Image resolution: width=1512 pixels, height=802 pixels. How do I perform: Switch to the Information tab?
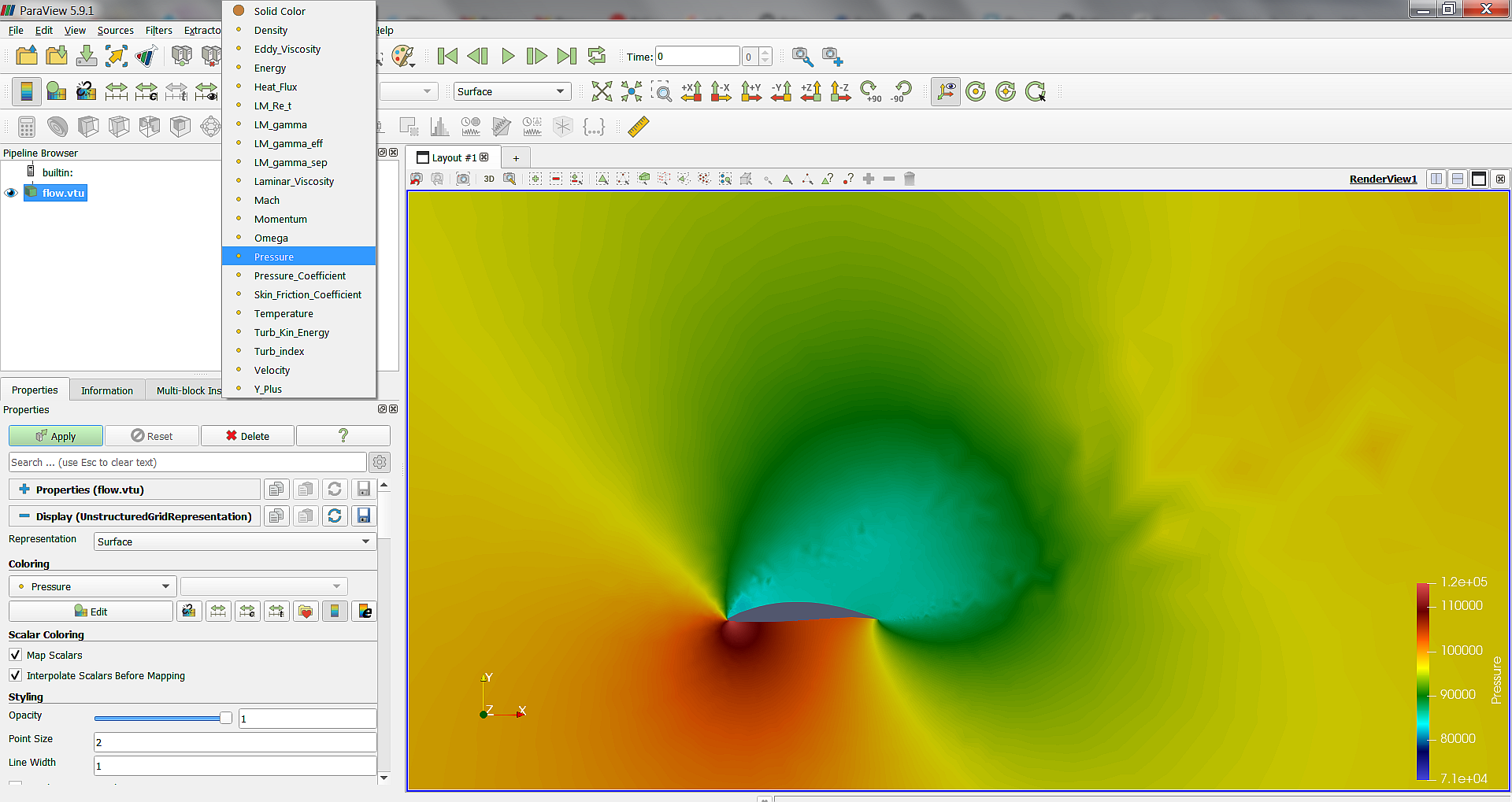[x=106, y=390]
